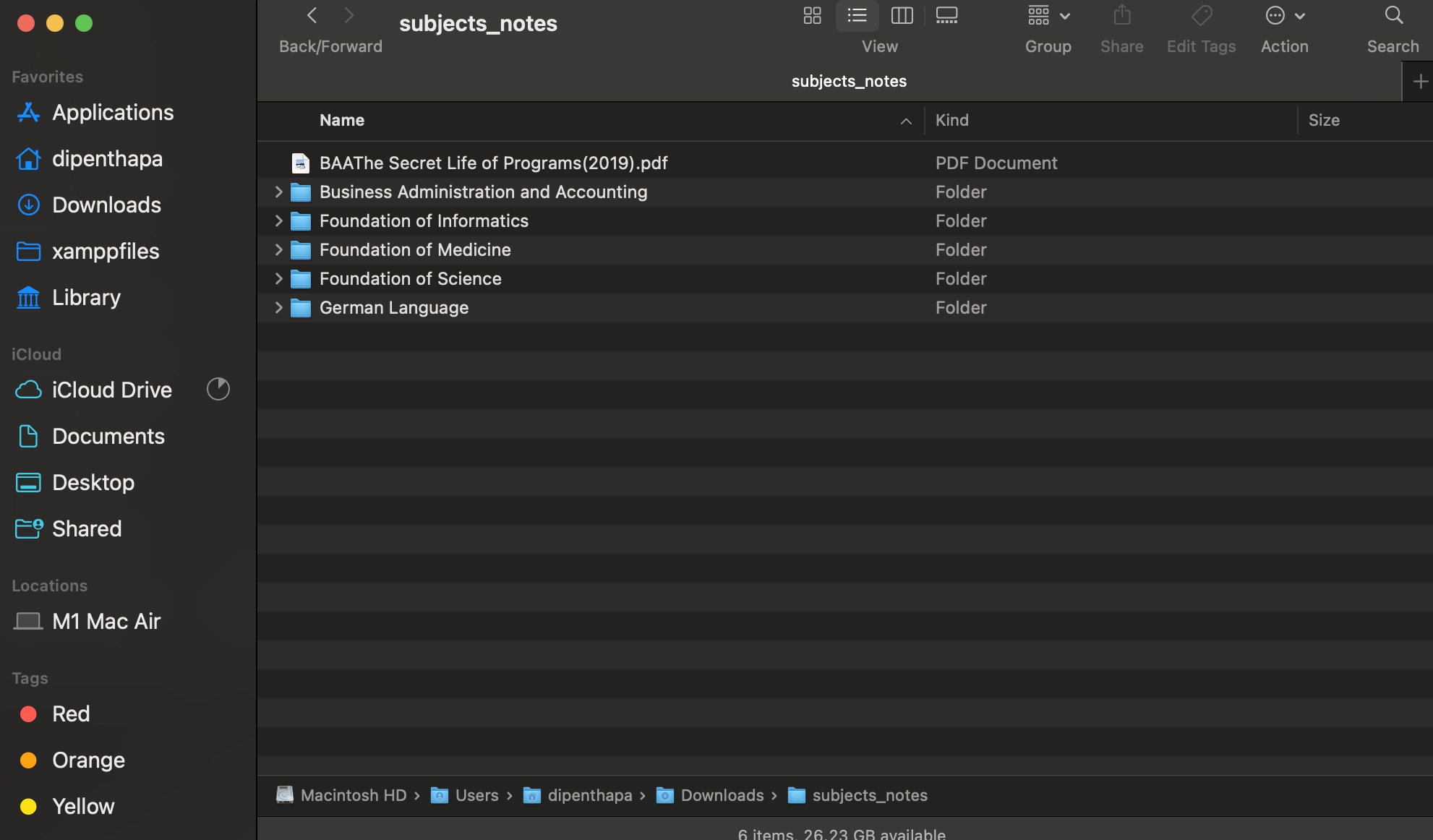The height and width of the screenshot is (840, 1433).
Task: Open the Action menu
Action: click(1283, 15)
